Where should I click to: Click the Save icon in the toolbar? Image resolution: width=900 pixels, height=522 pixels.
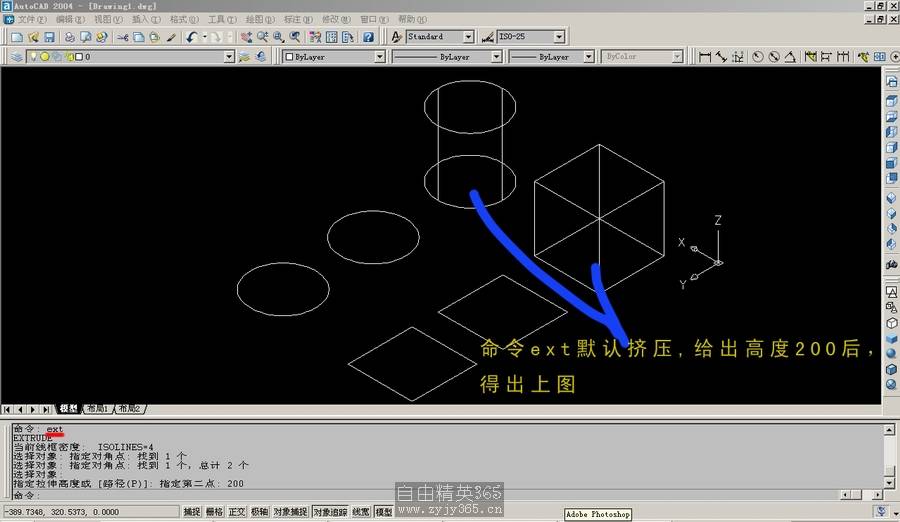pyautogui.click(x=49, y=37)
